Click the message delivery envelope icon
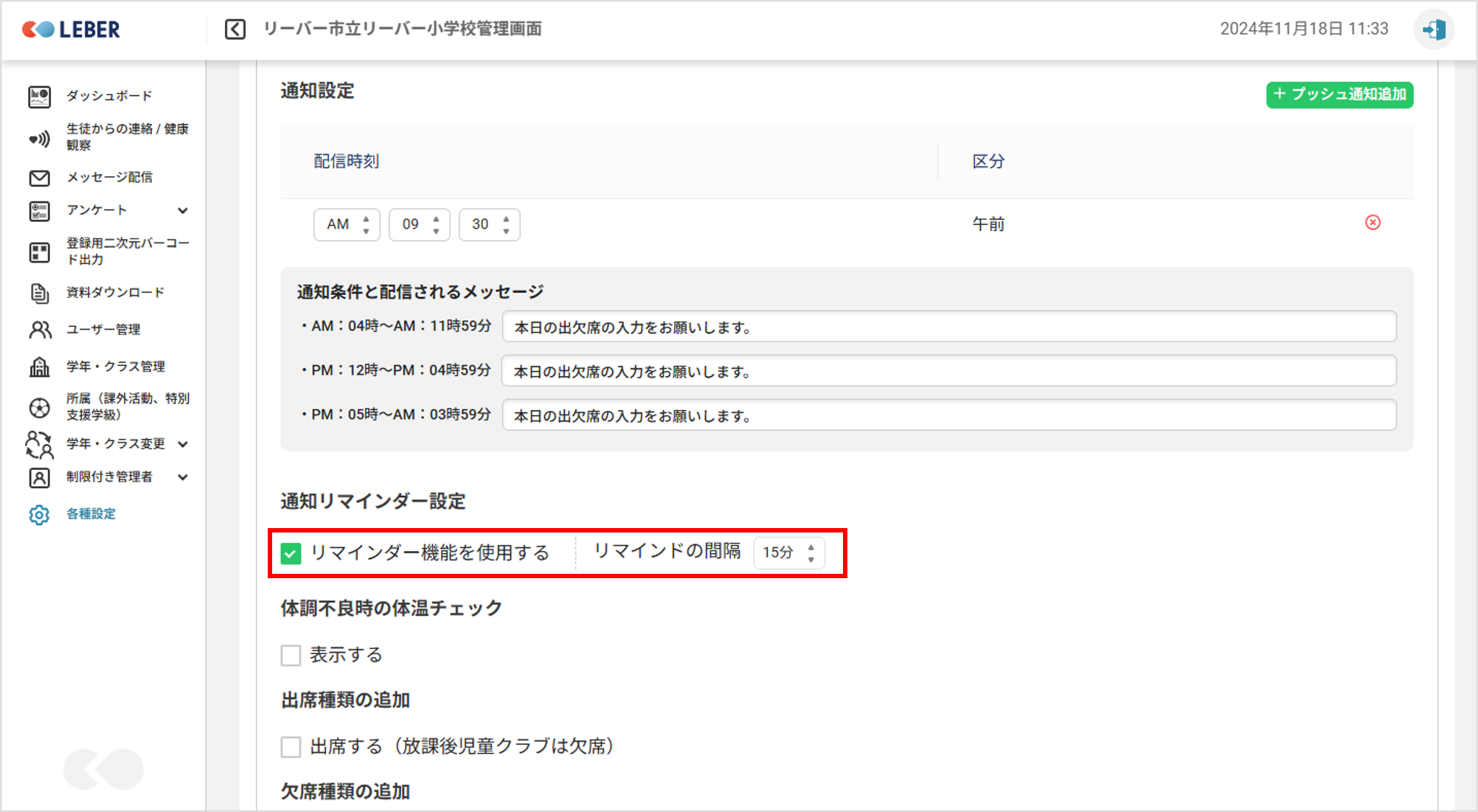This screenshot has height=812, width=1478. [39, 178]
